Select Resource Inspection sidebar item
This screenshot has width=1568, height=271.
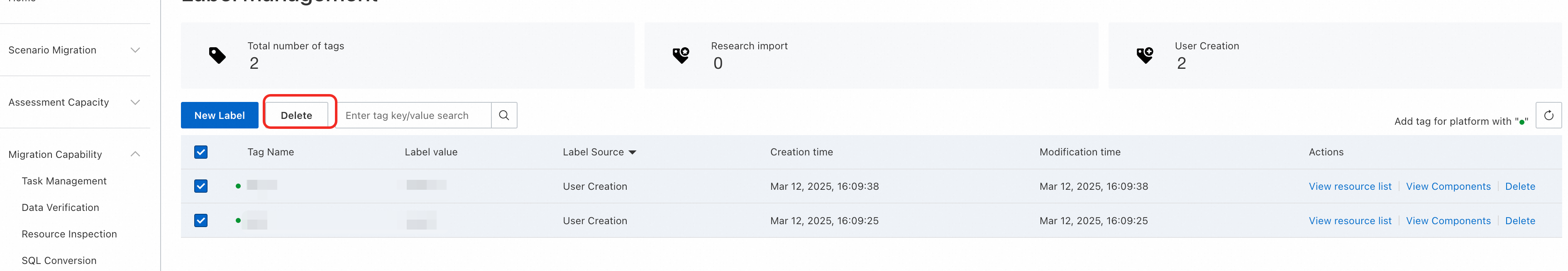(x=69, y=234)
